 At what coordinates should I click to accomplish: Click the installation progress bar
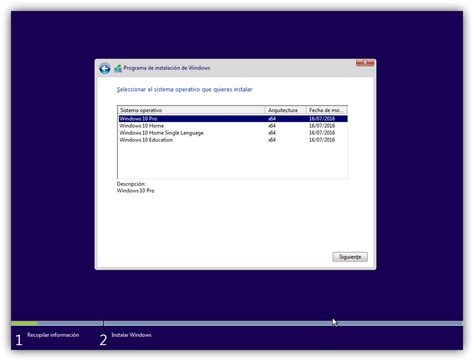[237, 324]
